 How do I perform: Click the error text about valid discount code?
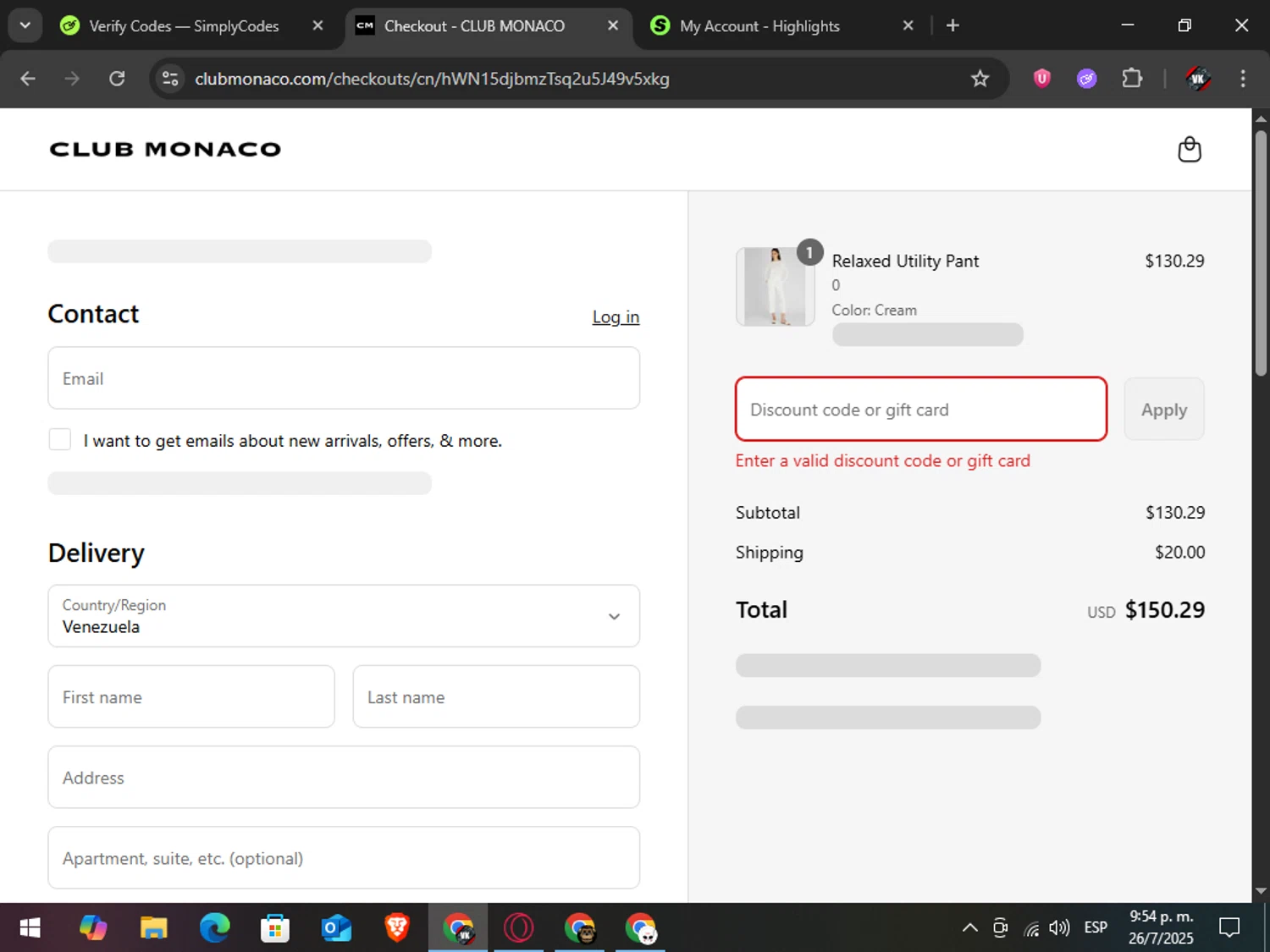pos(883,461)
